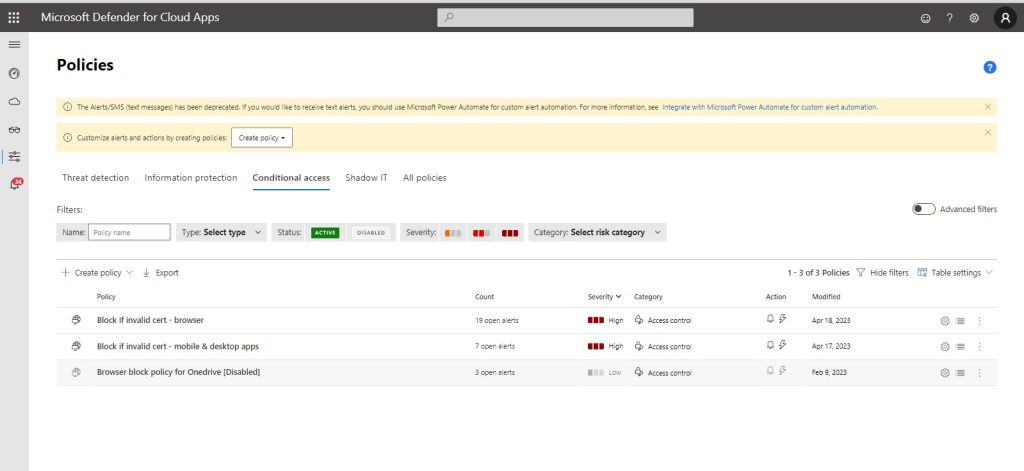Toggle the DISABLED status filter
The height and width of the screenshot is (471, 1024).
(x=370, y=233)
